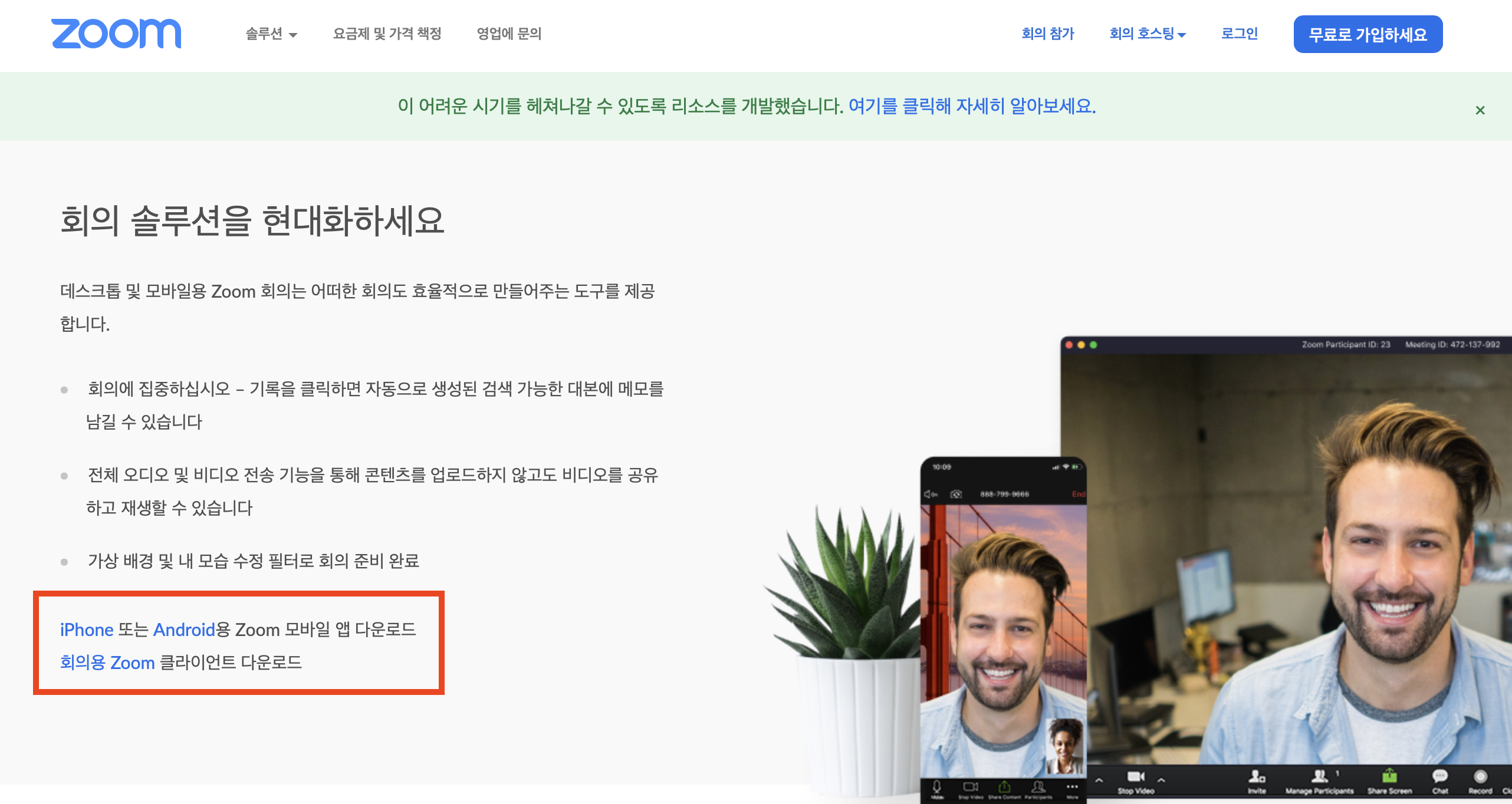
Task: Click Share Screen icon in desktop mockup
Action: point(1389,777)
